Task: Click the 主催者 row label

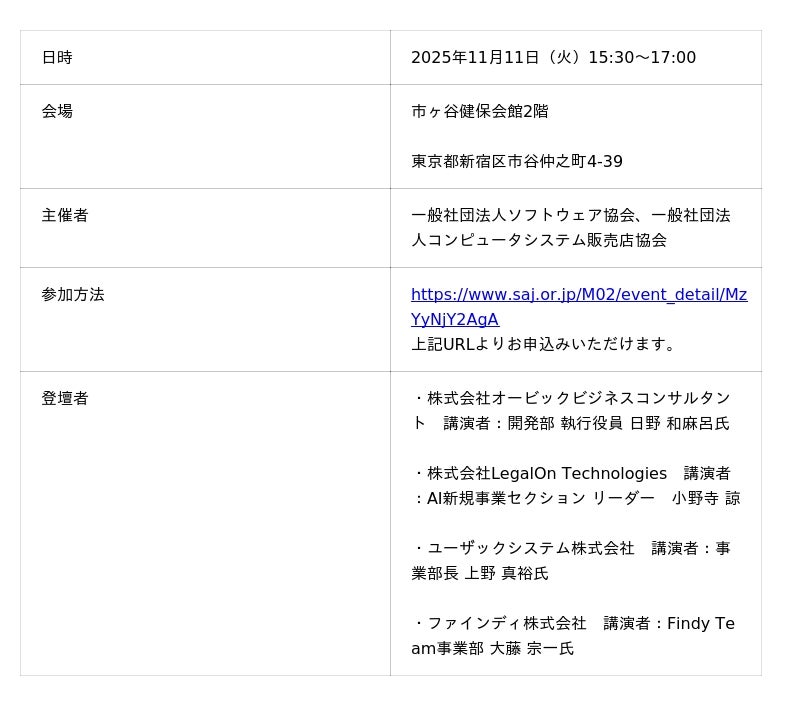Action: click(65, 215)
